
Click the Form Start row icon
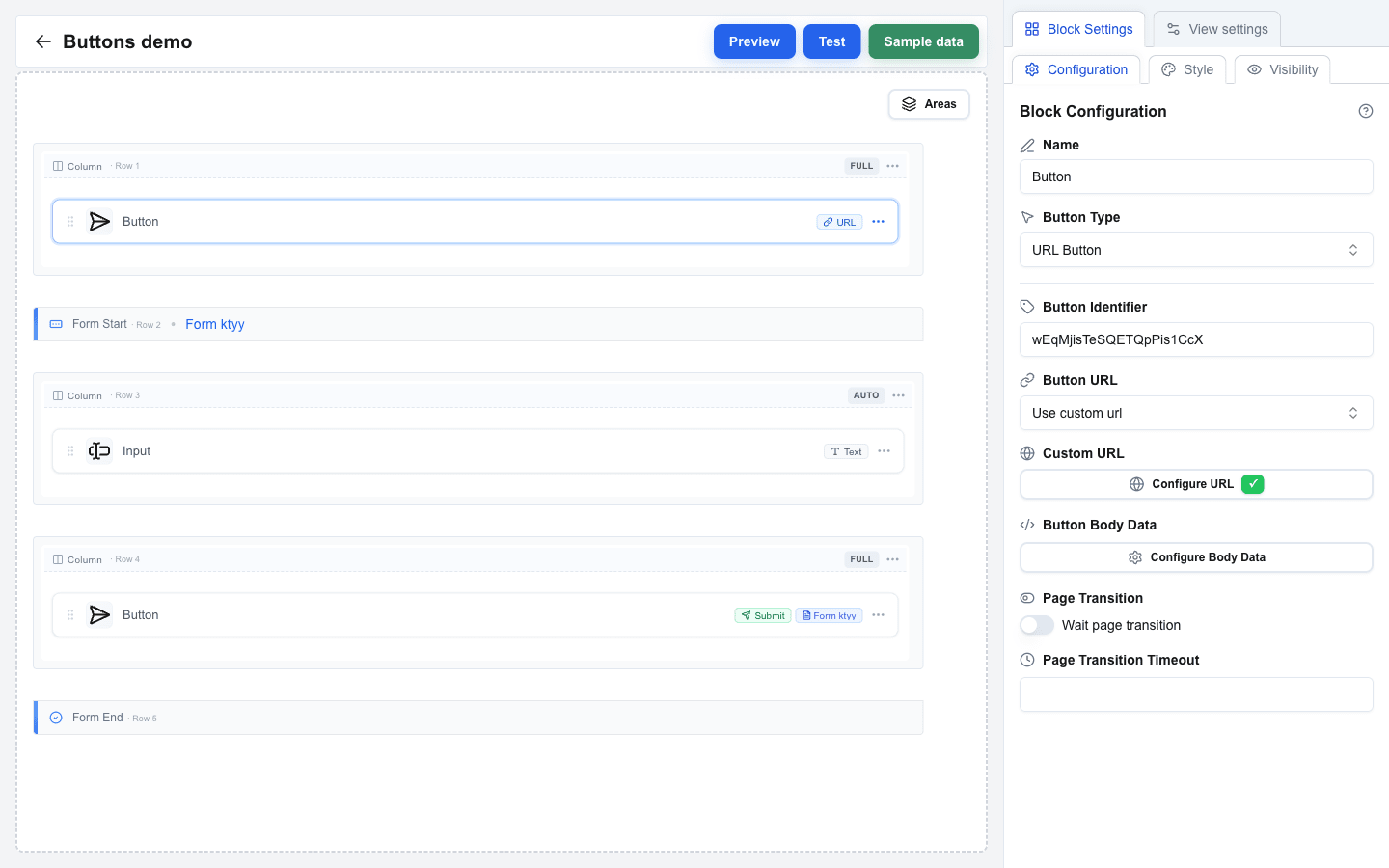coord(56,324)
